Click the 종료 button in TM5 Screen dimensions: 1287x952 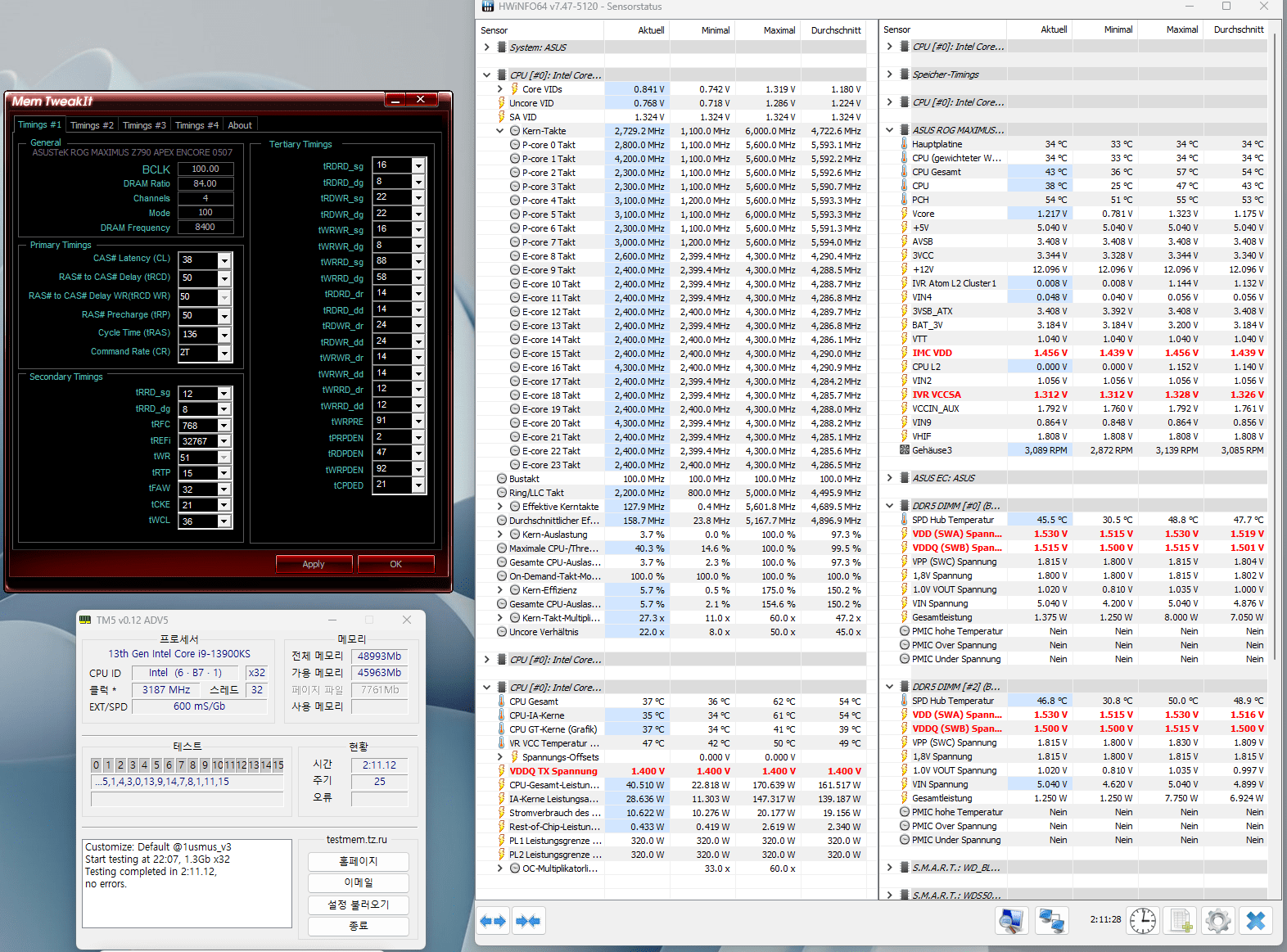358,926
